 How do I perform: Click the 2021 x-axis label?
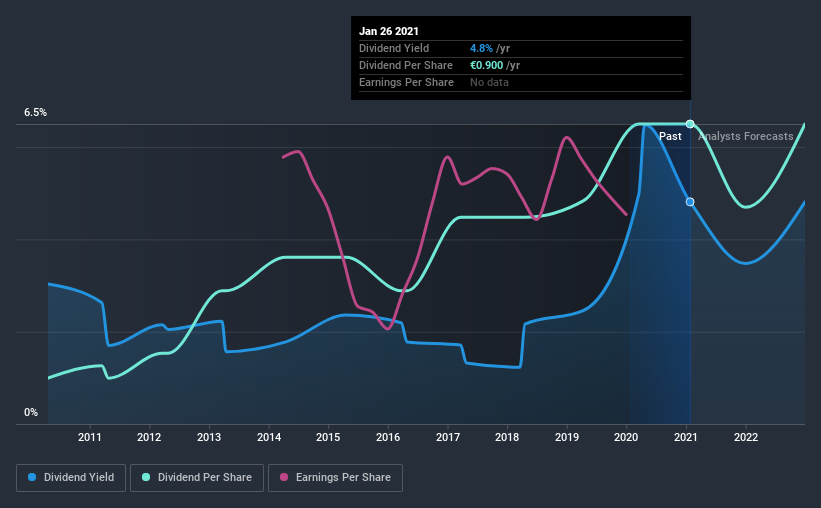tap(686, 437)
